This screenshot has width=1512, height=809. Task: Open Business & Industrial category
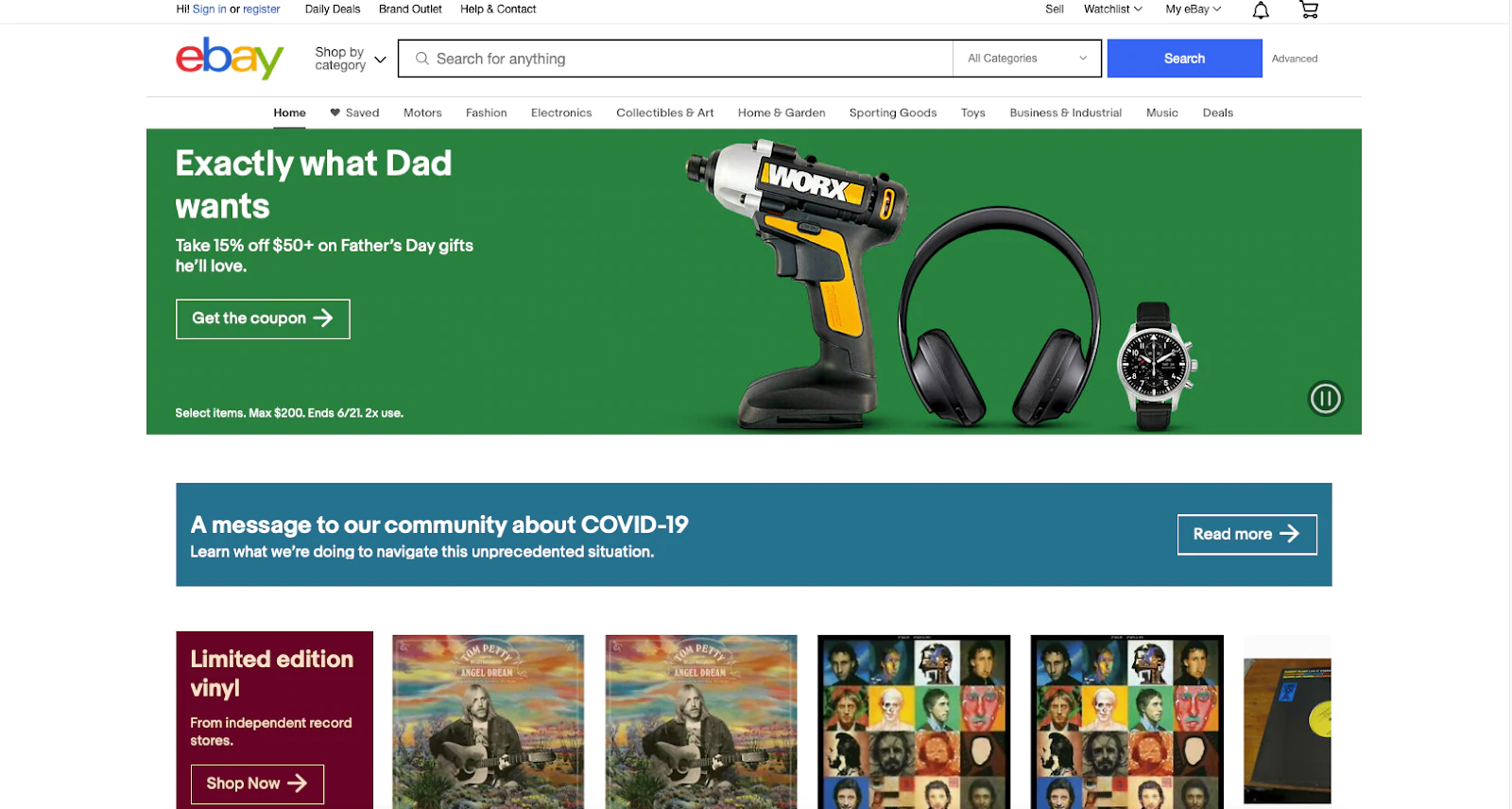[1066, 112]
